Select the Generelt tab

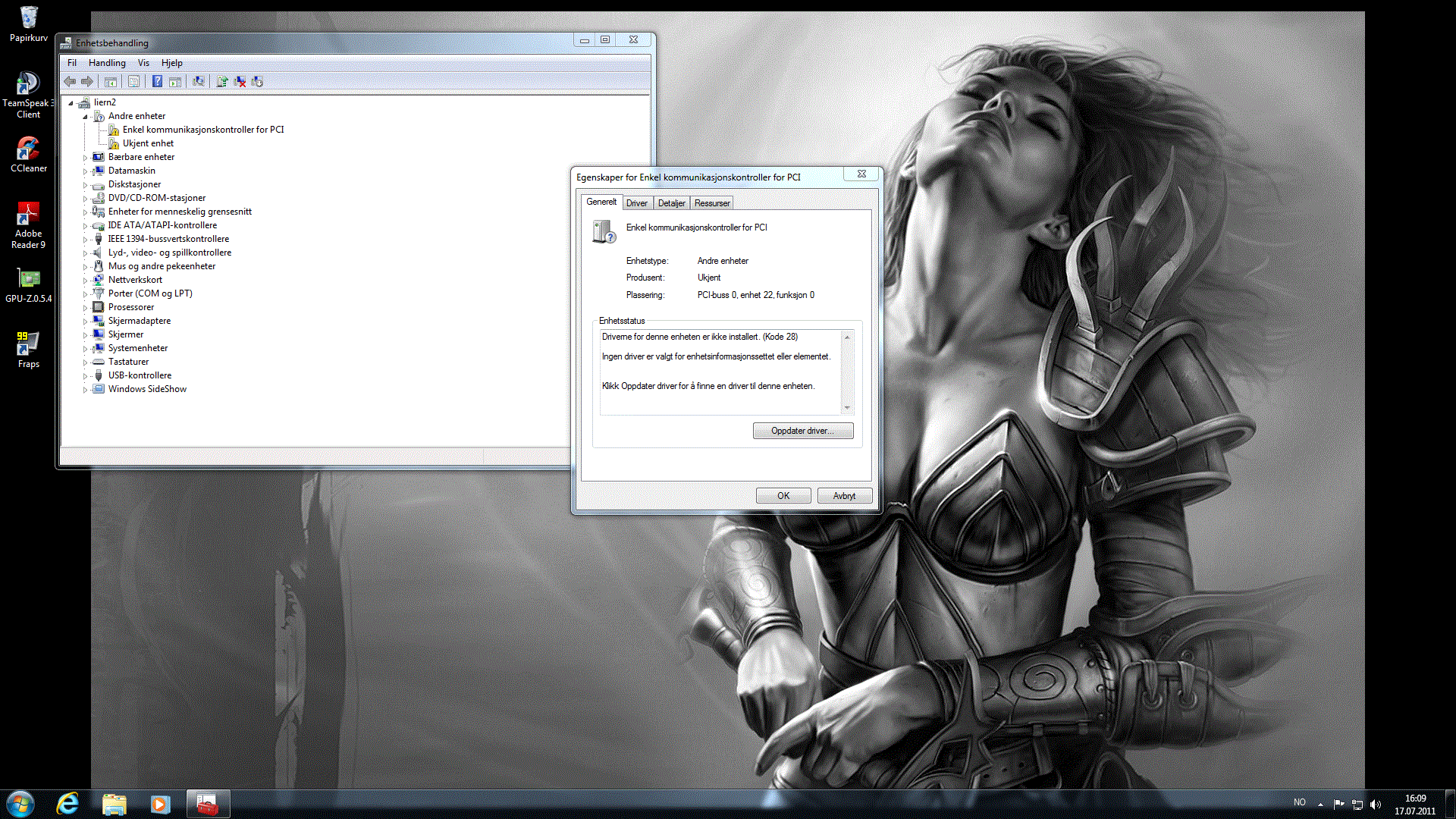601,202
